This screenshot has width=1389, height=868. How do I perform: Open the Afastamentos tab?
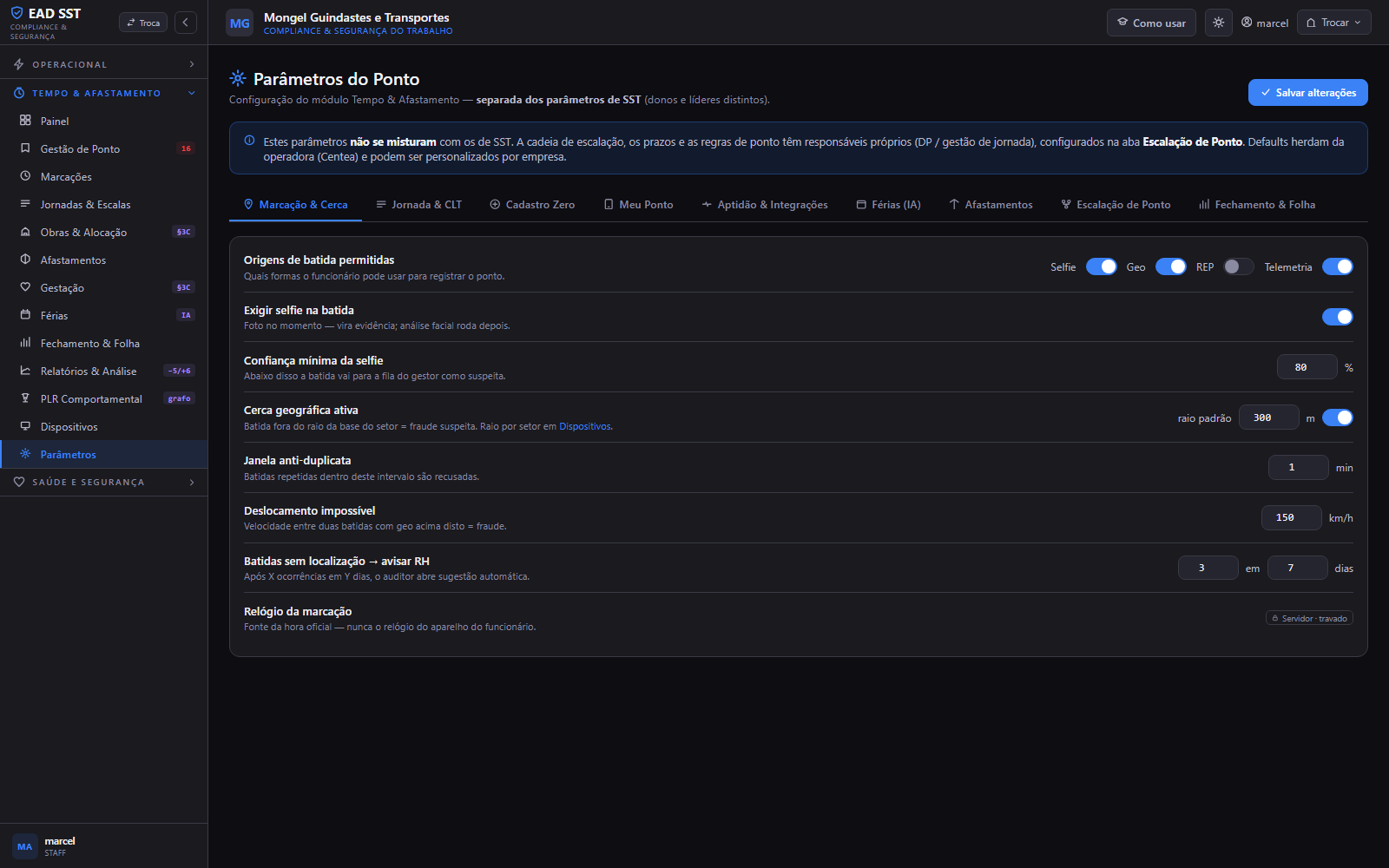point(991,205)
